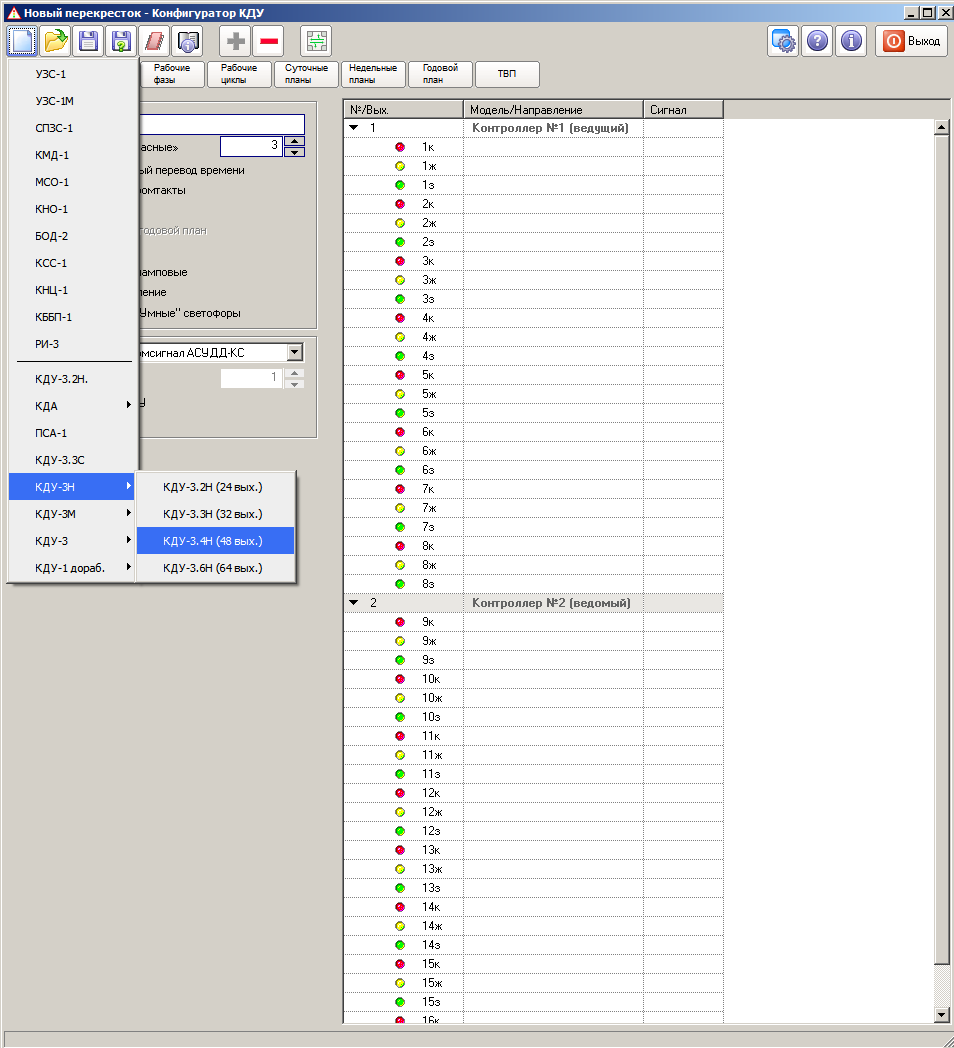954x1048 pixels.
Task: Decrease the value 3 with spinner down
Action: [x=294, y=152]
